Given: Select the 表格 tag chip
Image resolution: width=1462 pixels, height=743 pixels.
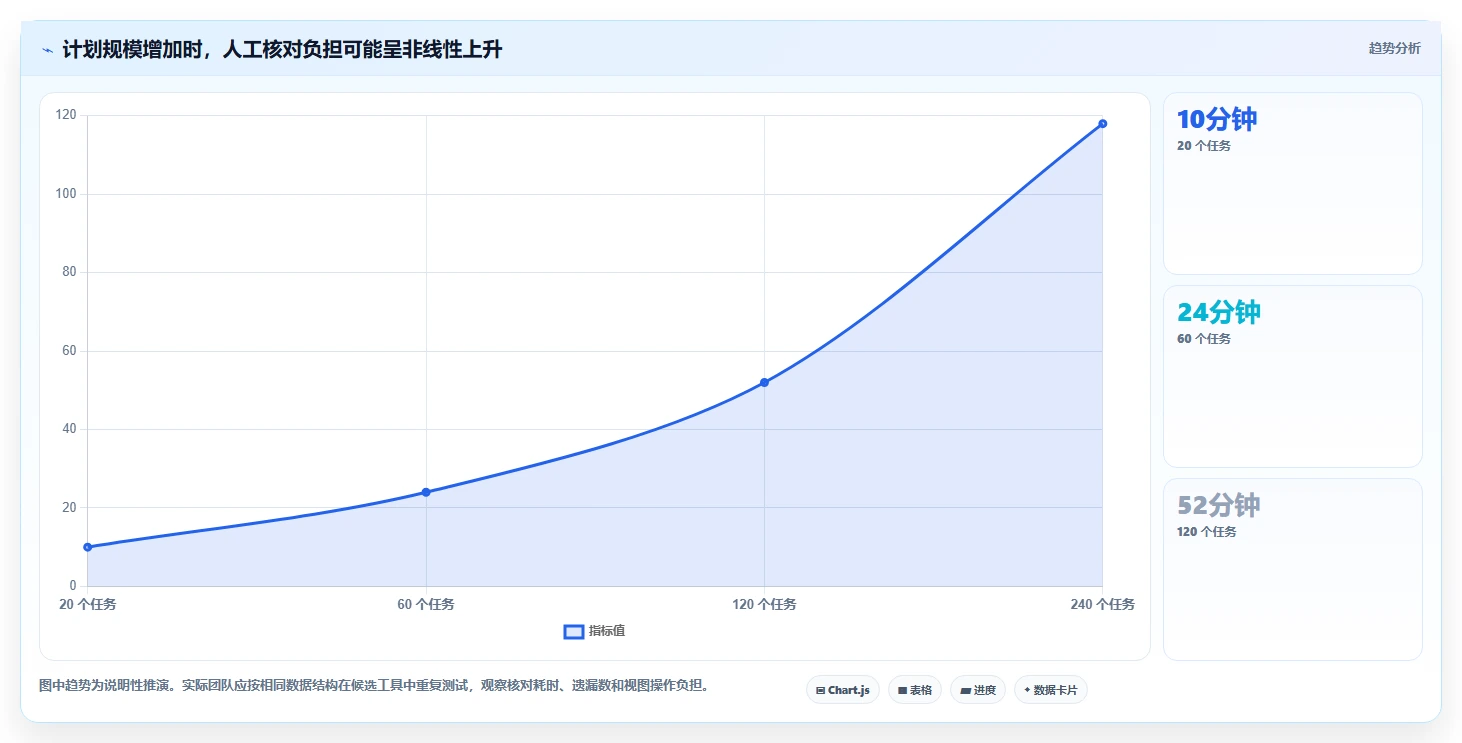Looking at the screenshot, I should pyautogui.click(x=915, y=690).
